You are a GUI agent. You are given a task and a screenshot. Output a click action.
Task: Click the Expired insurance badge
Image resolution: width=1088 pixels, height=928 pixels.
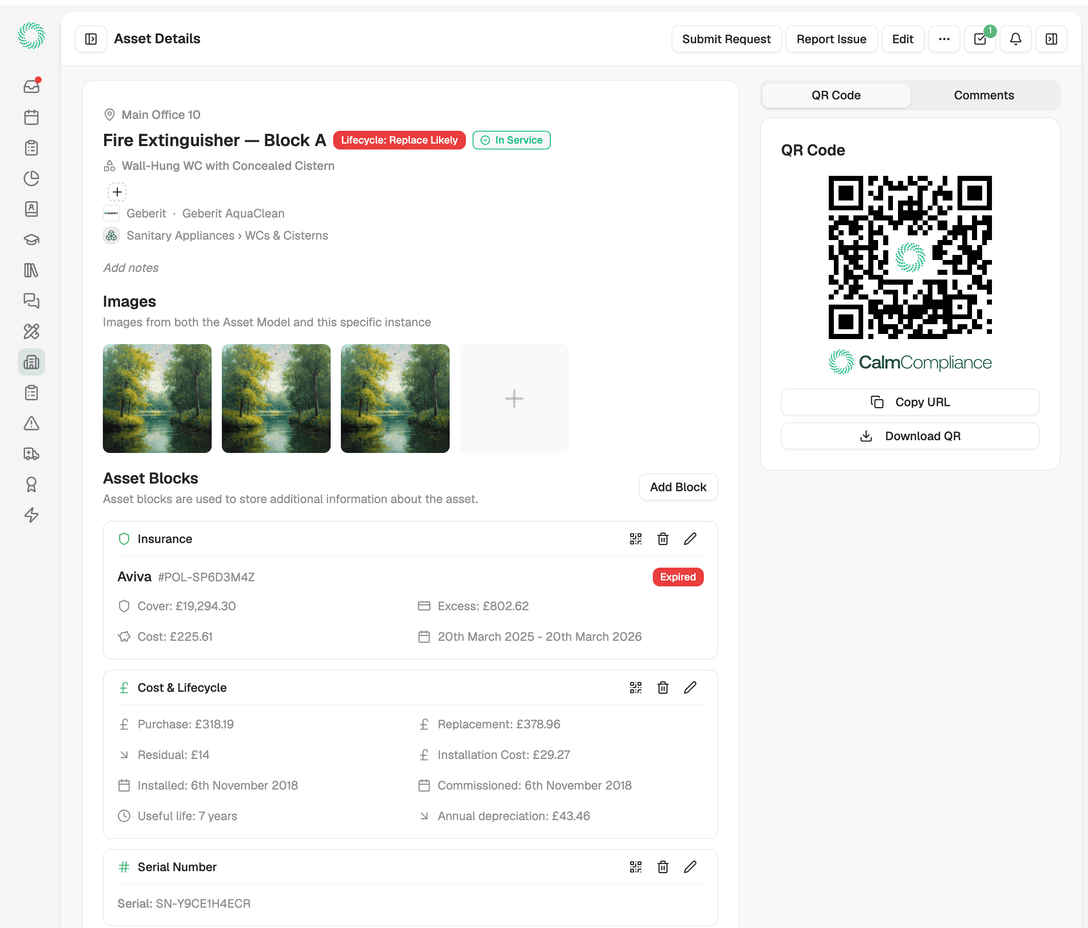678,577
